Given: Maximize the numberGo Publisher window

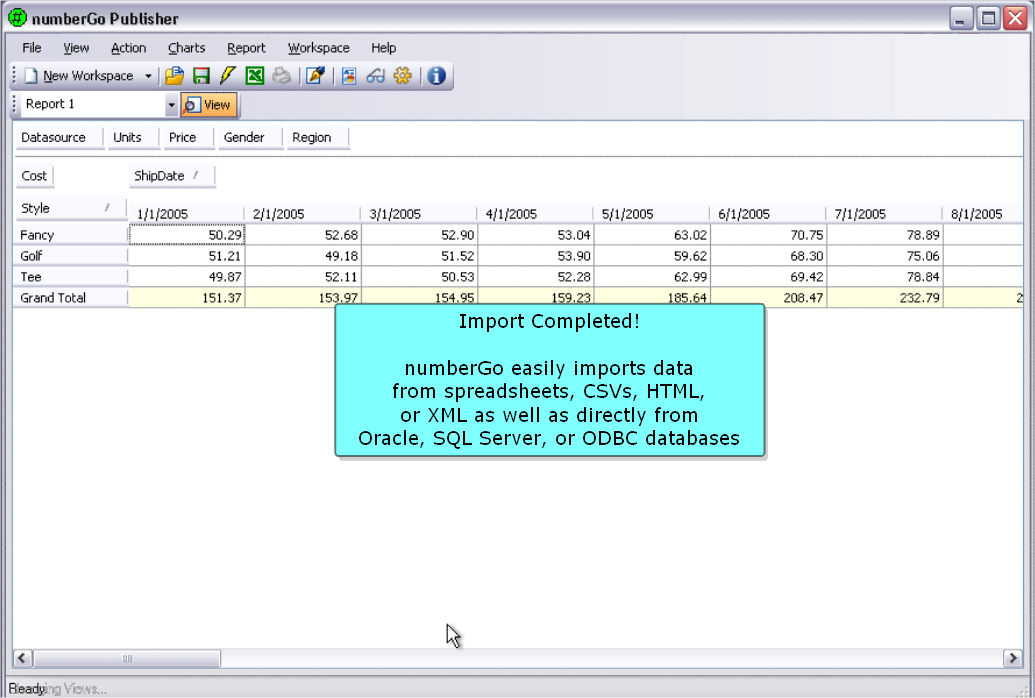Looking at the screenshot, I should click(988, 18).
